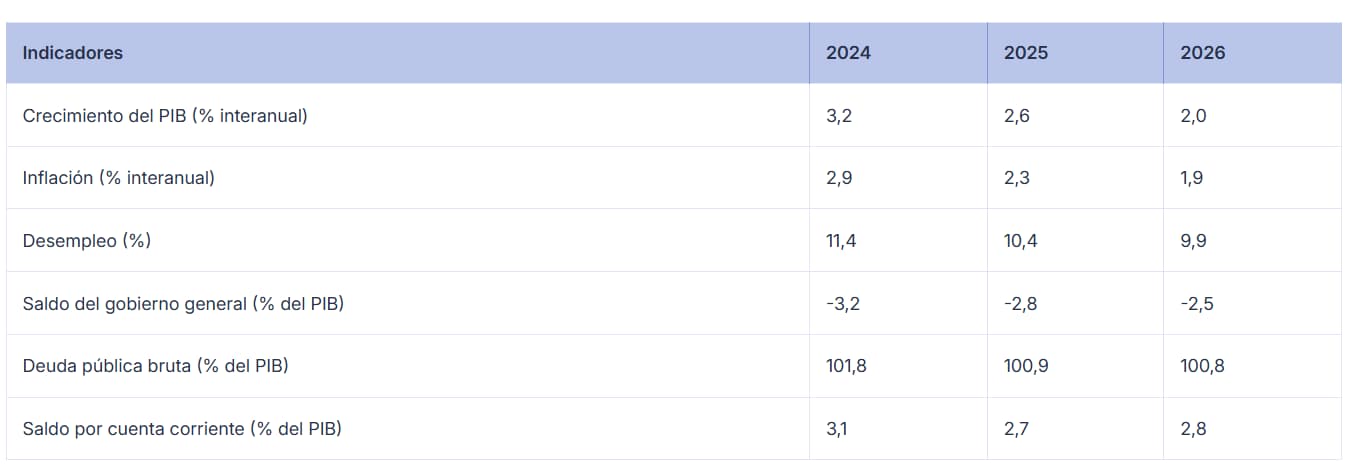
Task: Select the 2026 public debt value 100,8
Action: point(1203,366)
